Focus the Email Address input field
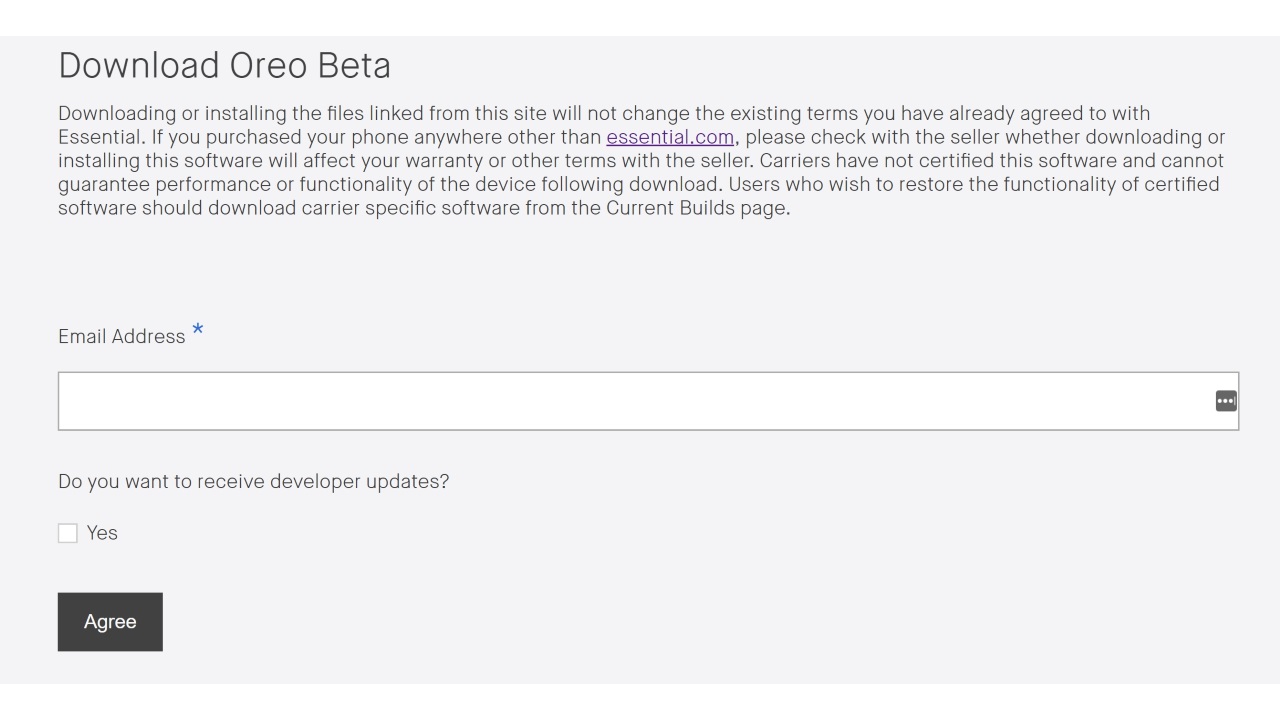 tap(630, 401)
